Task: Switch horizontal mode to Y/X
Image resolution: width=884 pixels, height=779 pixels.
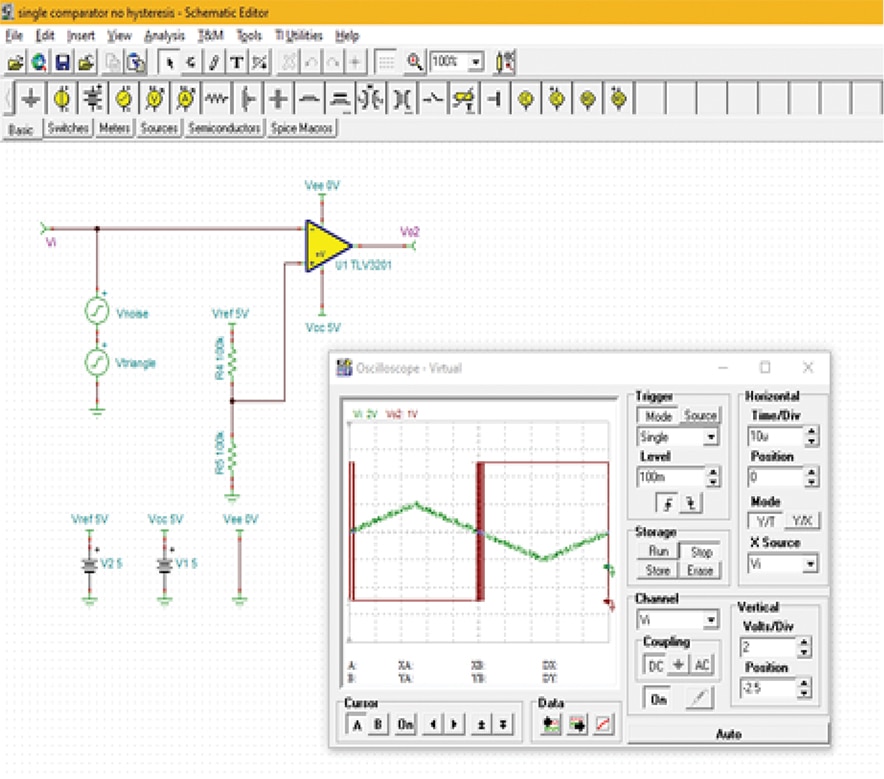Action: [x=801, y=521]
